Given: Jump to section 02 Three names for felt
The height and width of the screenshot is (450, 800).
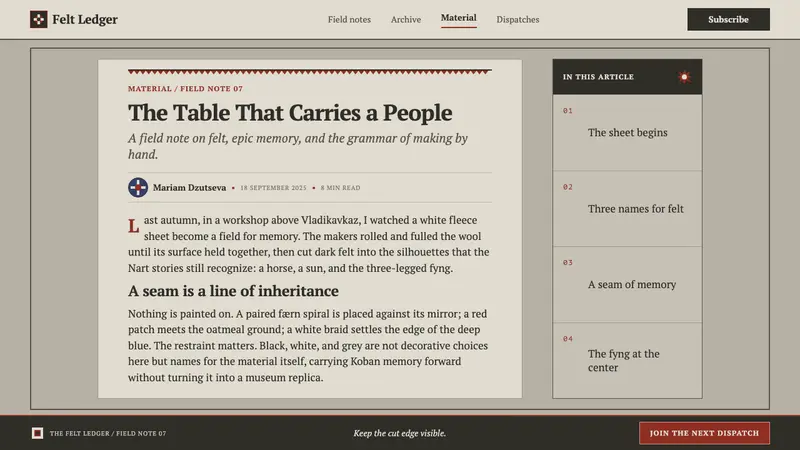Looking at the screenshot, I should coord(627,209).
